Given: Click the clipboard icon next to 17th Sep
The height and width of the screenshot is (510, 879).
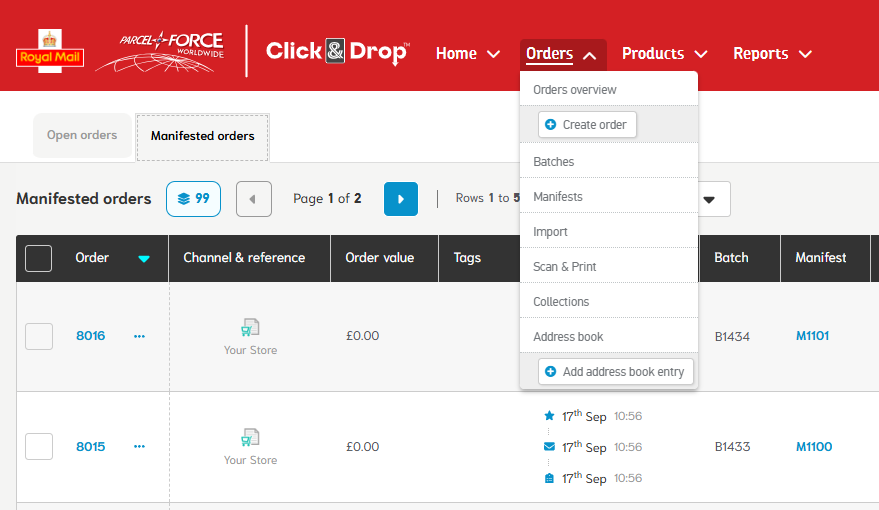Looking at the screenshot, I should pyautogui.click(x=549, y=478).
